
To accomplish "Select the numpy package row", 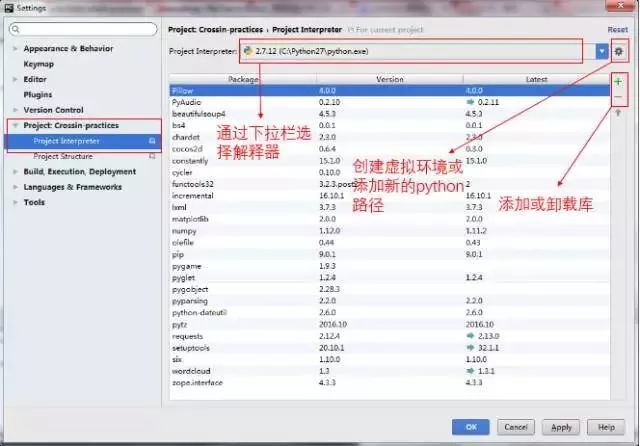I will pos(390,231).
